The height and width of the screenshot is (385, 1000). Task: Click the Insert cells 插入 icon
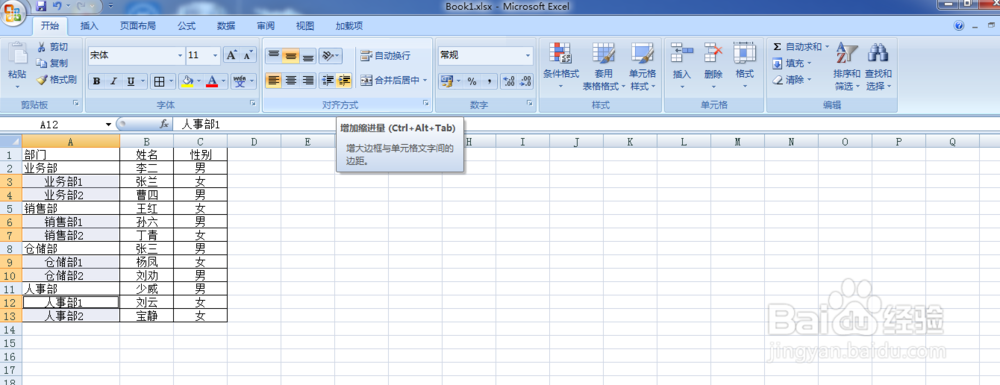point(682,53)
